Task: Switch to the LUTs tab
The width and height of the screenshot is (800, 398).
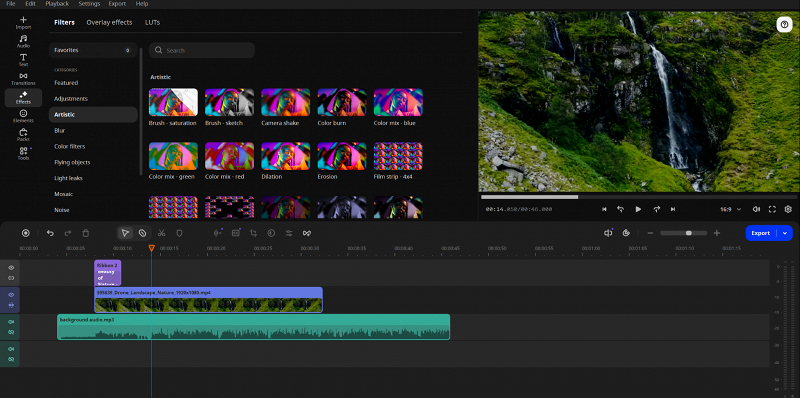Action: pyautogui.click(x=153, y=22)
